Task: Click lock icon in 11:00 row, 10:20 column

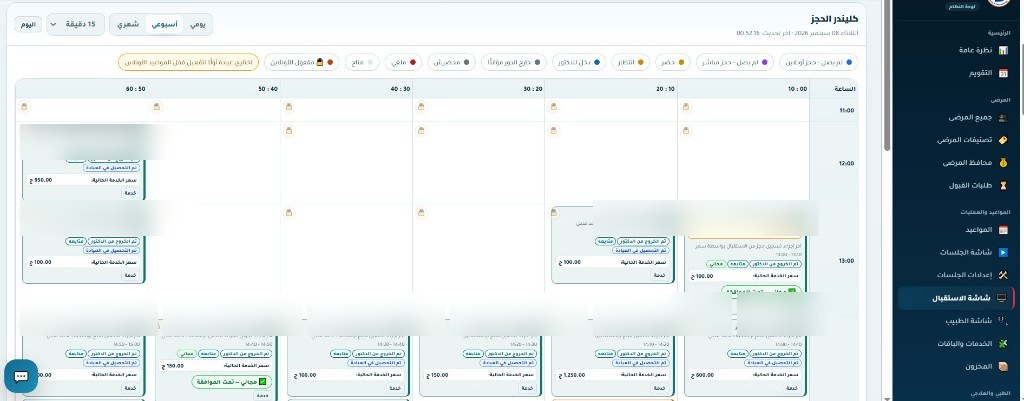Action: pos(554,106)
